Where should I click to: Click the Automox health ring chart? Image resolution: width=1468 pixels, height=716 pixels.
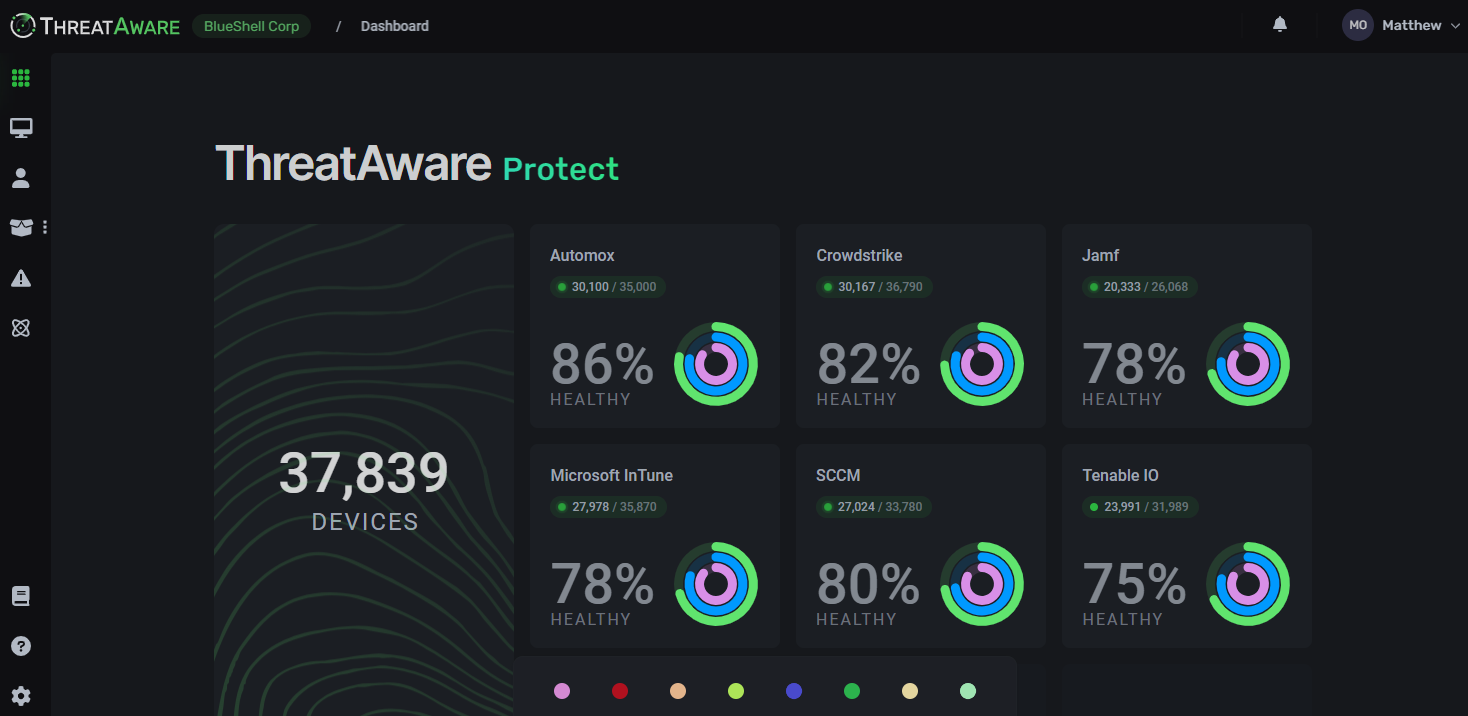pos(716,364)
